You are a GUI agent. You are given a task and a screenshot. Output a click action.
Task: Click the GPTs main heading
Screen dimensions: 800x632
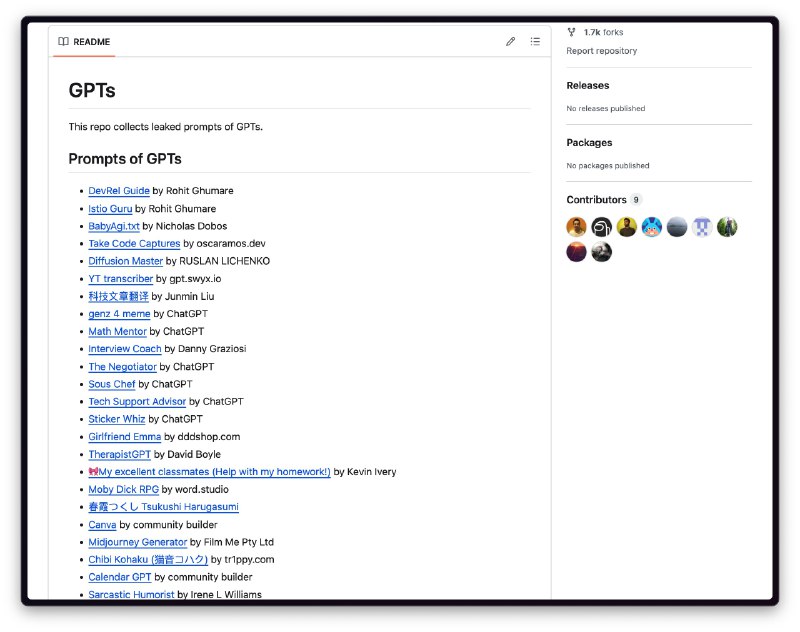click(92, 90)
